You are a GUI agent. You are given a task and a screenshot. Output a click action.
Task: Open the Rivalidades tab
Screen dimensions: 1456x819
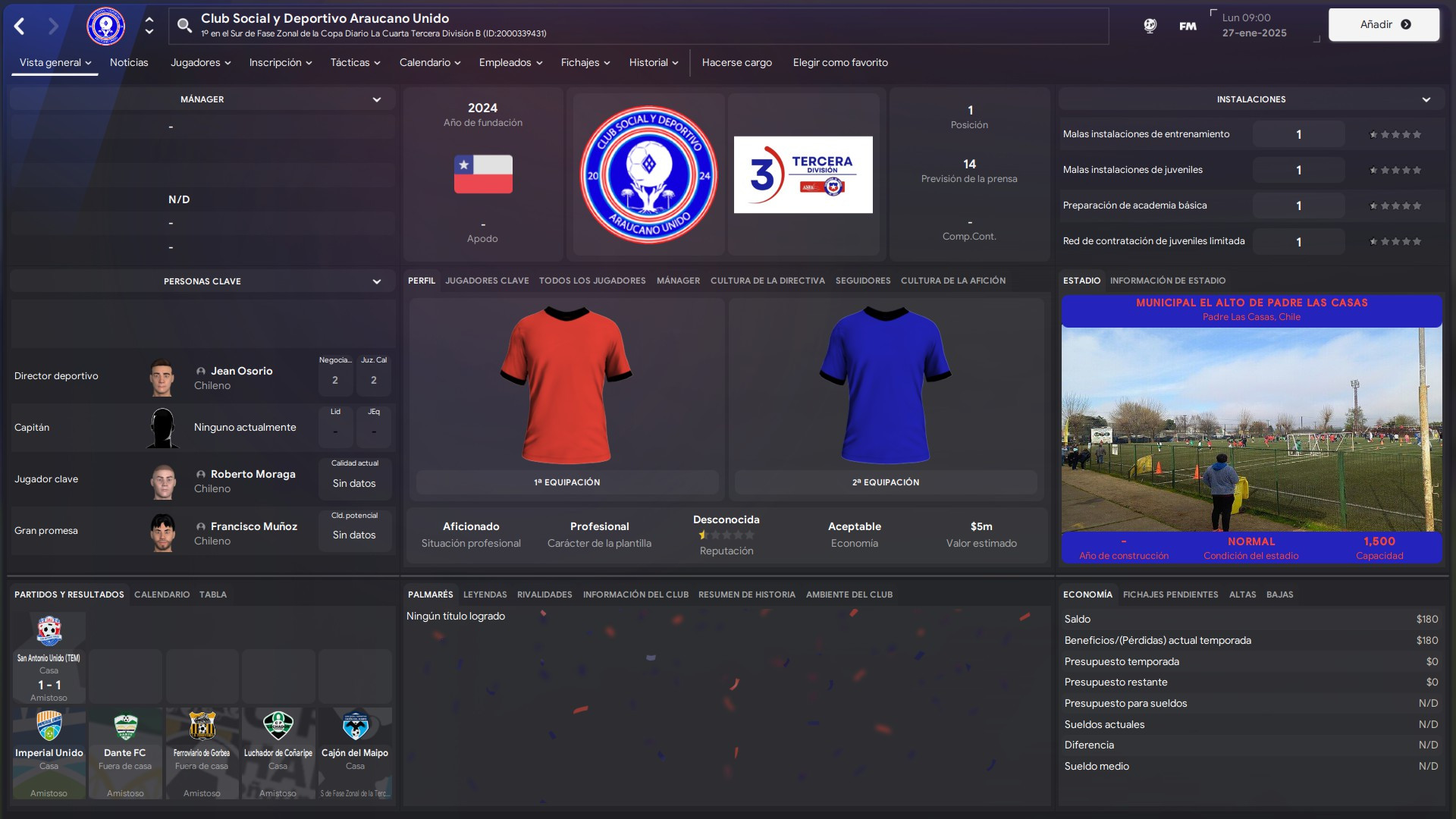click(x=544, y=595)
